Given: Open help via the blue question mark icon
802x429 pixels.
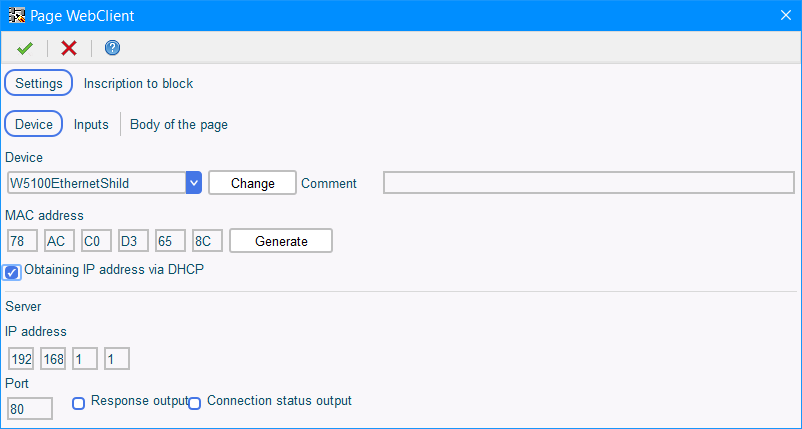Looking at the screenshot, I should pyautogui.click(x=112, y=48).
